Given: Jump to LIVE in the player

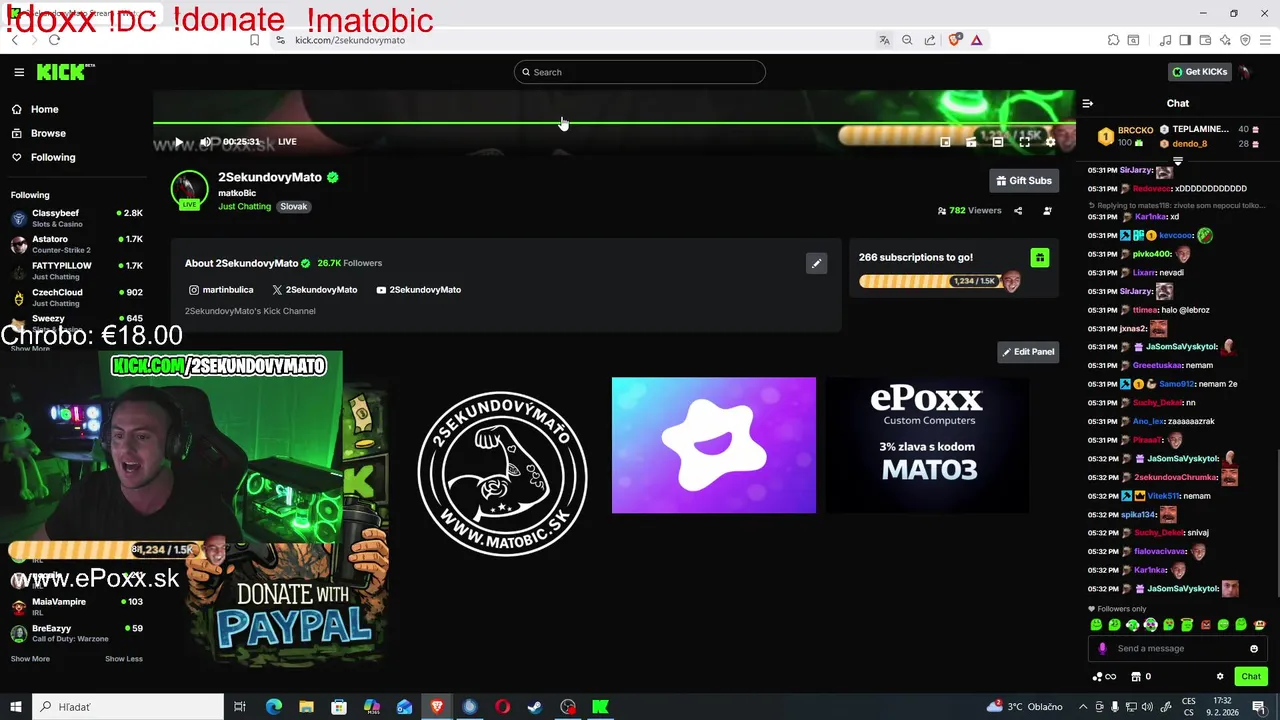Looking at the screenshot, I should (x=287, y=142).
